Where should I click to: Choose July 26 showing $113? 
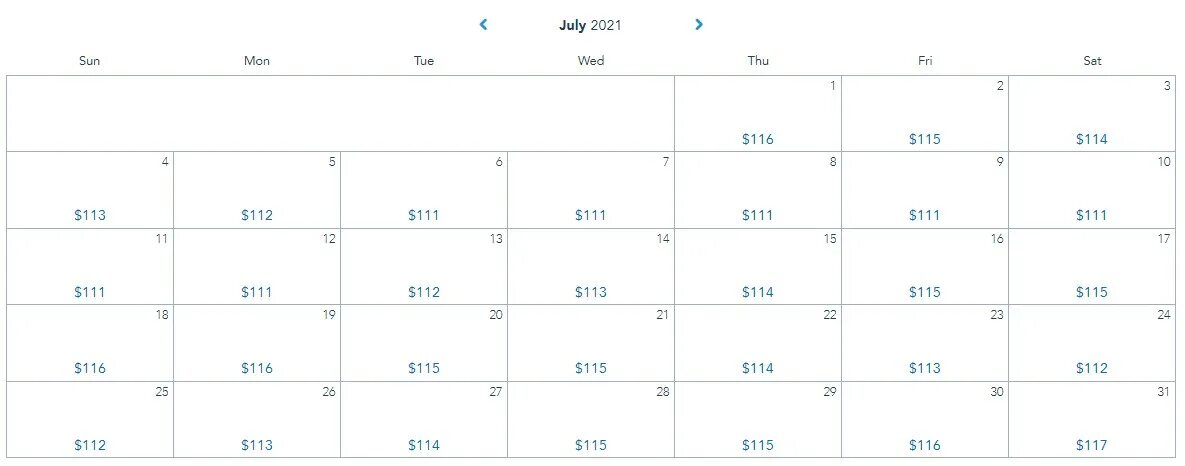(x=257, y=419)
